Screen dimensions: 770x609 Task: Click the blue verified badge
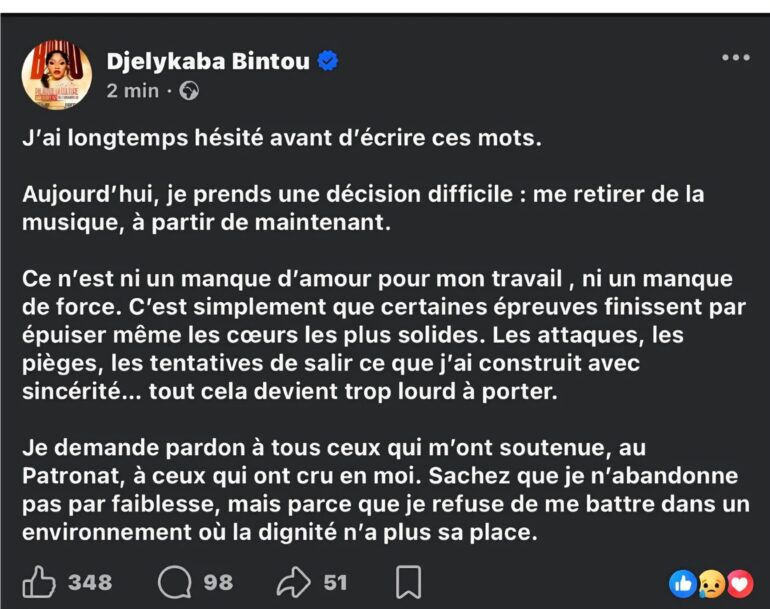[328, 62]
